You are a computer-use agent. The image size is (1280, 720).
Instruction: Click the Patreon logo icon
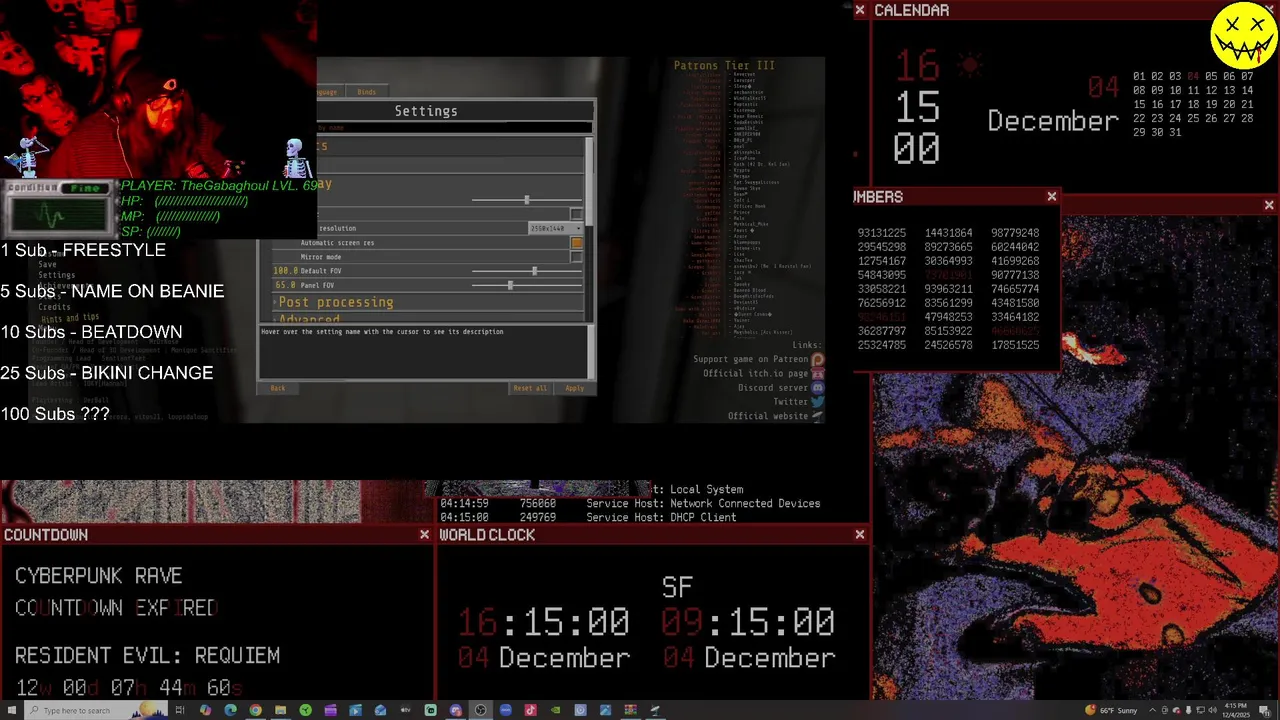pyautogui.click(x=818, y=359)
